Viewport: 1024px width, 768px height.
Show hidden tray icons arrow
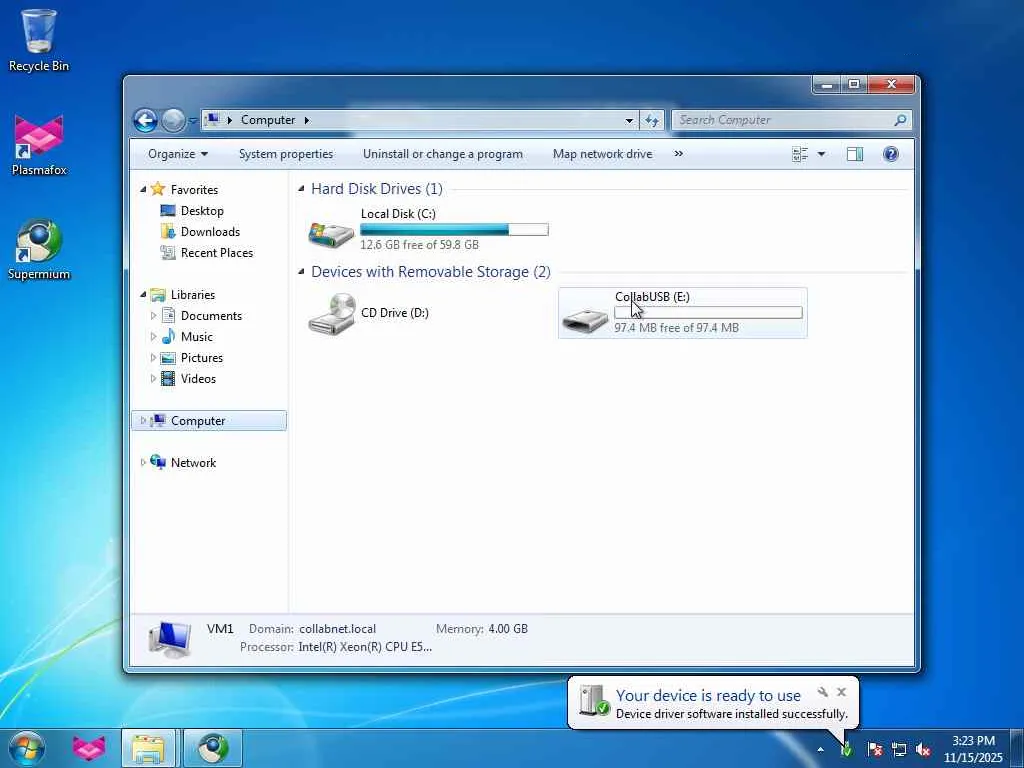click(820, 750)
